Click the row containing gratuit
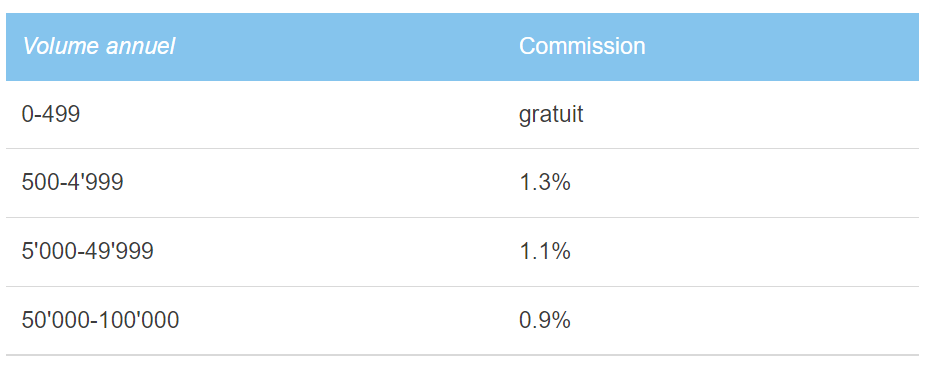The image size is (929, 371). pos(462,114)
